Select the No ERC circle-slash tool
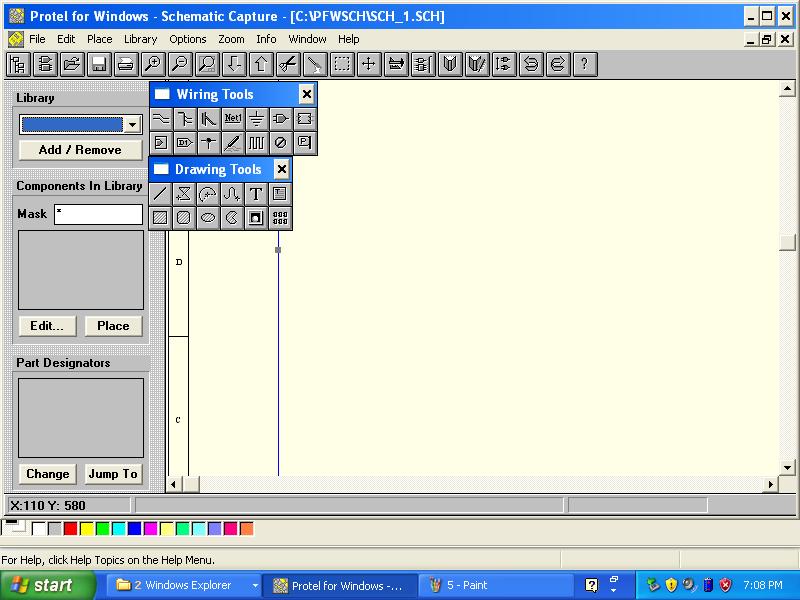800x600 pixels. click(x=281, y=143)
